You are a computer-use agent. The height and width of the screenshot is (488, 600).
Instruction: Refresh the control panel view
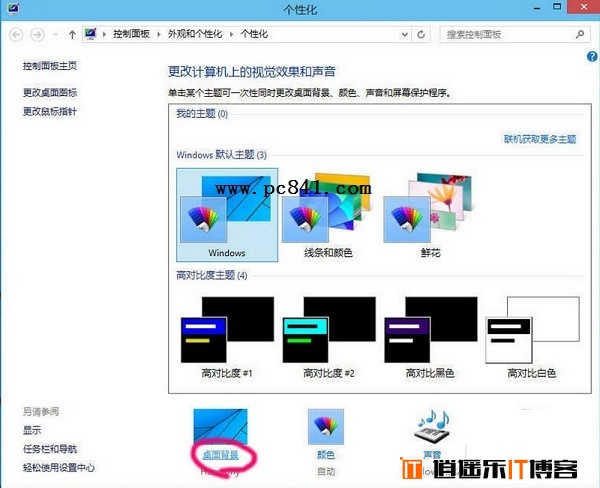coord(421,35)
